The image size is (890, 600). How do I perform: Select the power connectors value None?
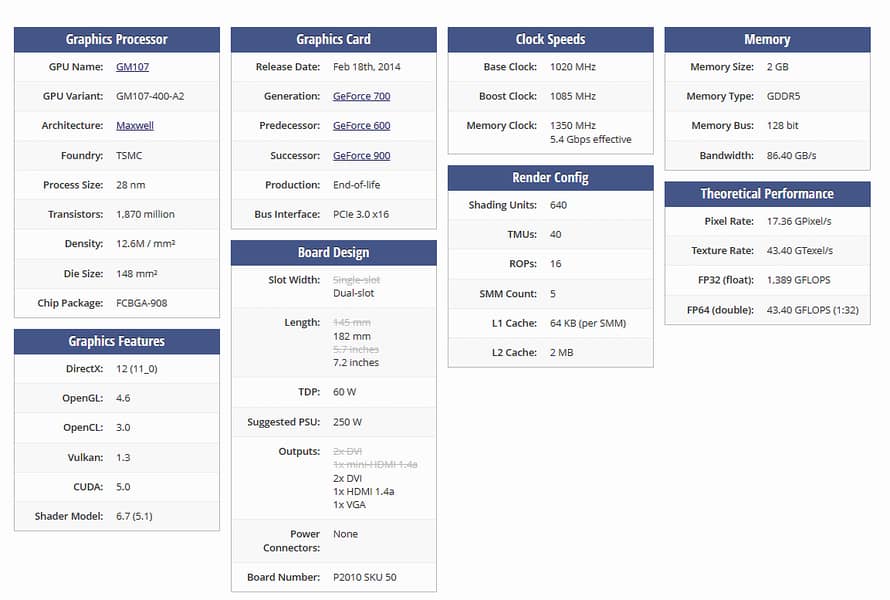[x=345, y=534]
